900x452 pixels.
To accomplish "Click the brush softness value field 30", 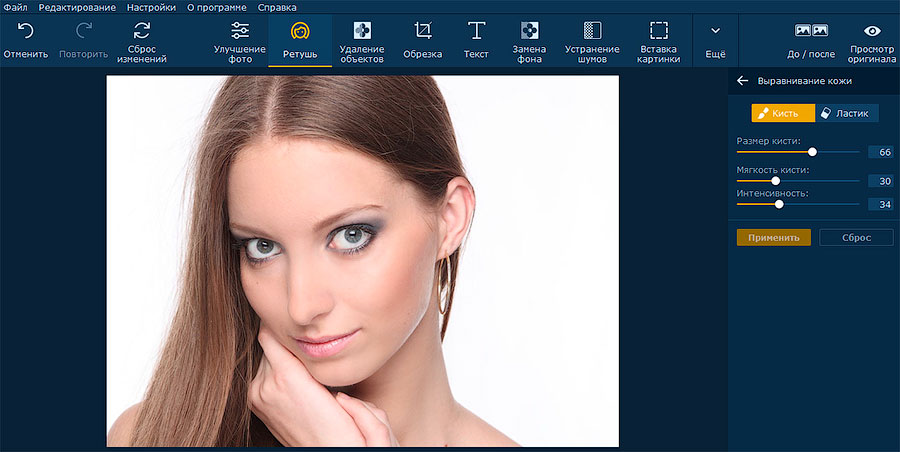I will point(880,181).
